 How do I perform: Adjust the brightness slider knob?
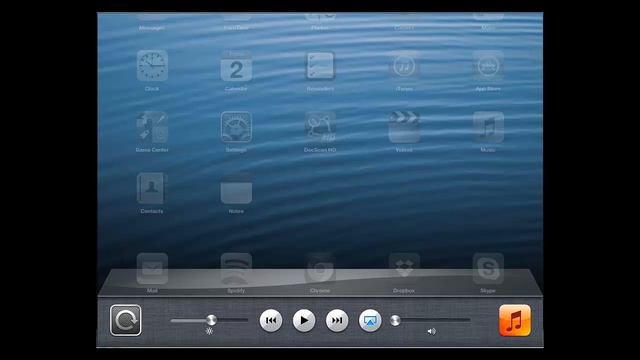coord(211,320)
